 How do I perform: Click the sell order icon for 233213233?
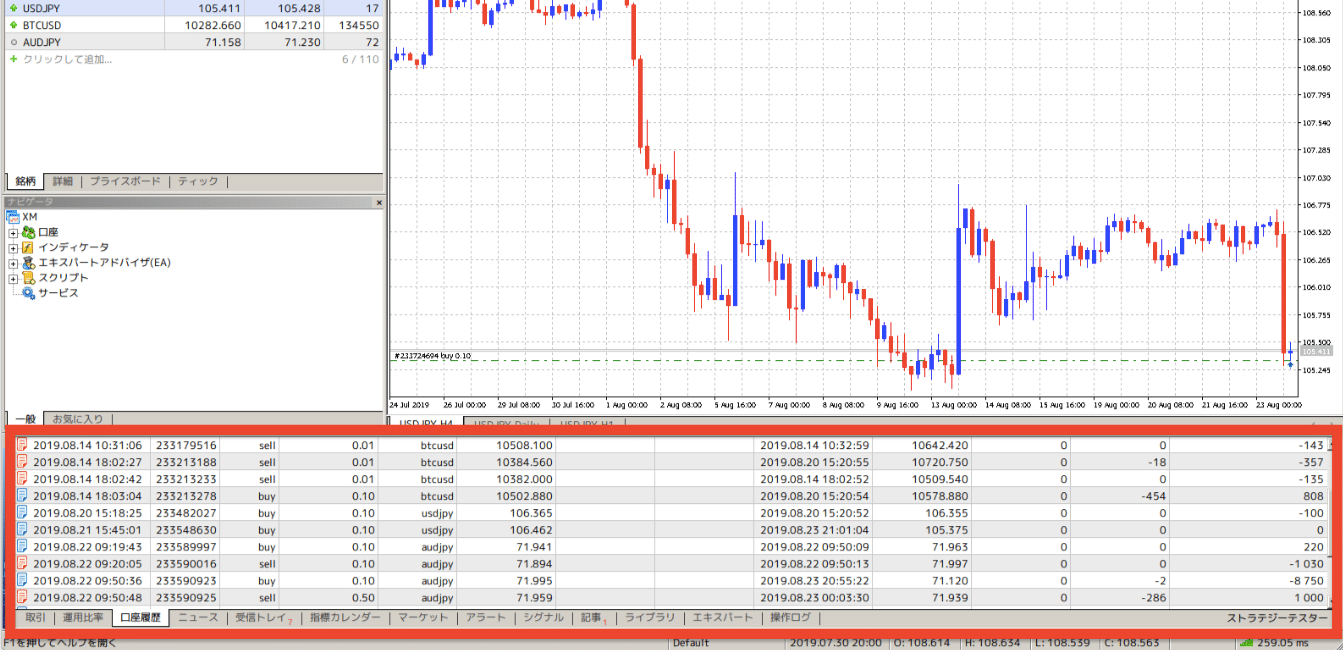pos(22,479)
